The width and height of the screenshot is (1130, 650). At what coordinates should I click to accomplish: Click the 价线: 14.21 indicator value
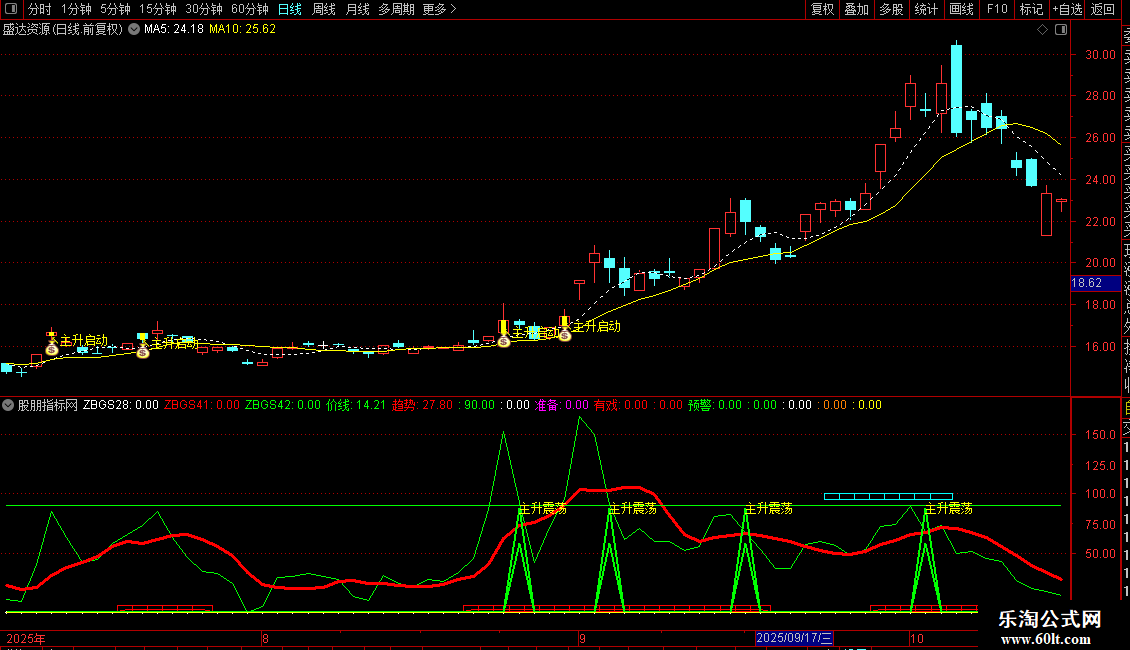356,405
